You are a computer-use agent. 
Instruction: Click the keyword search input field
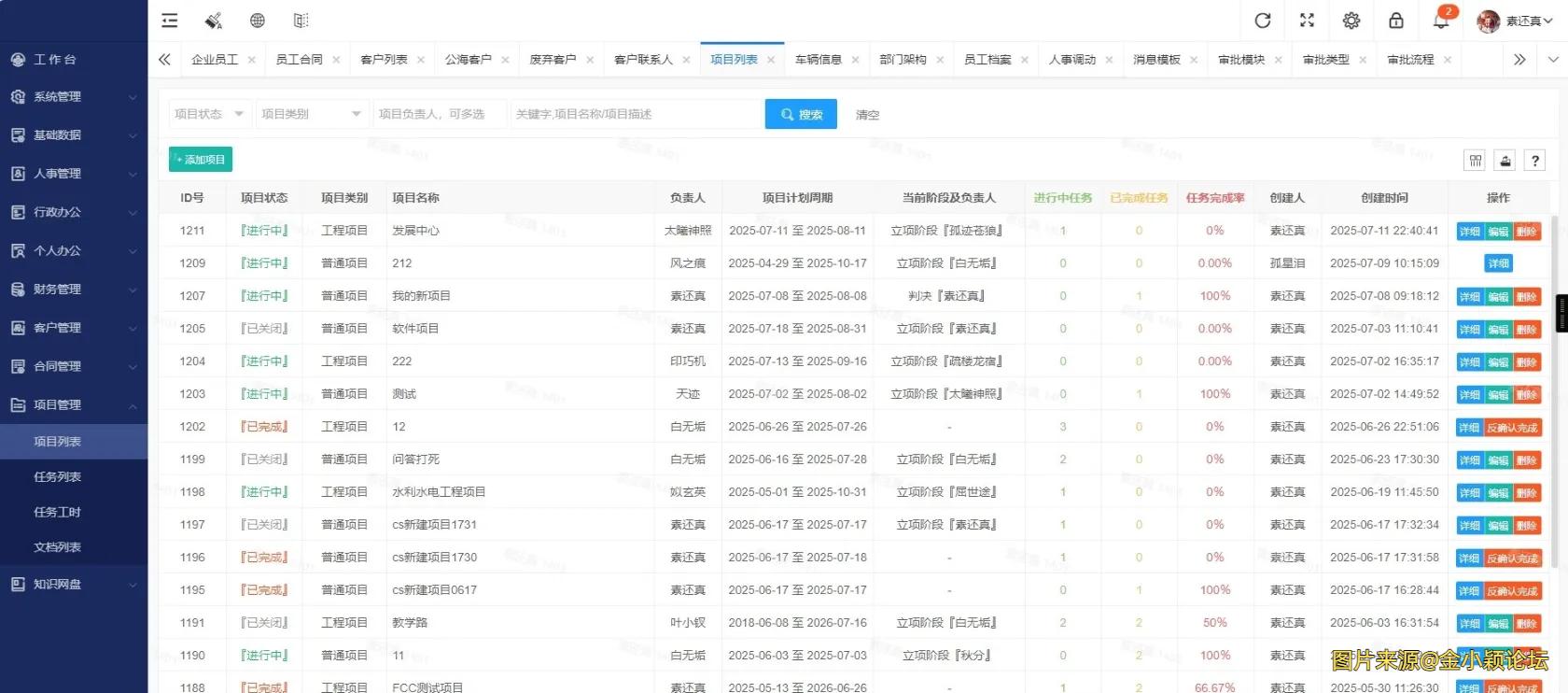[636, 114]
